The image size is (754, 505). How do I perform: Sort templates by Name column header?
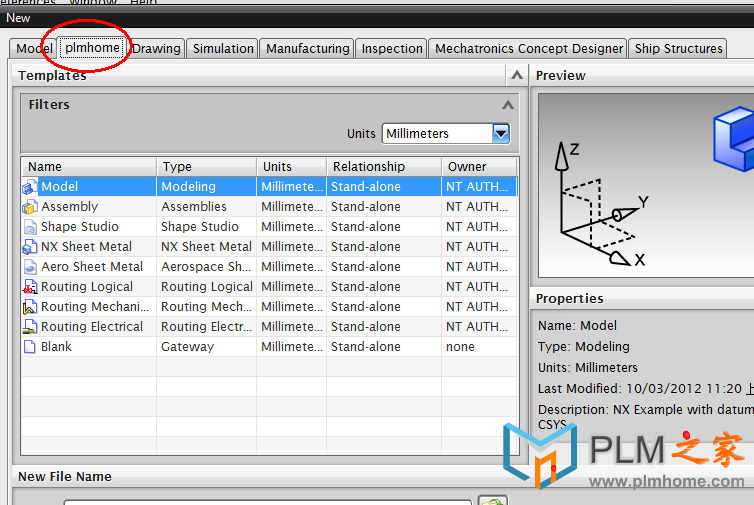pos(89,166)
